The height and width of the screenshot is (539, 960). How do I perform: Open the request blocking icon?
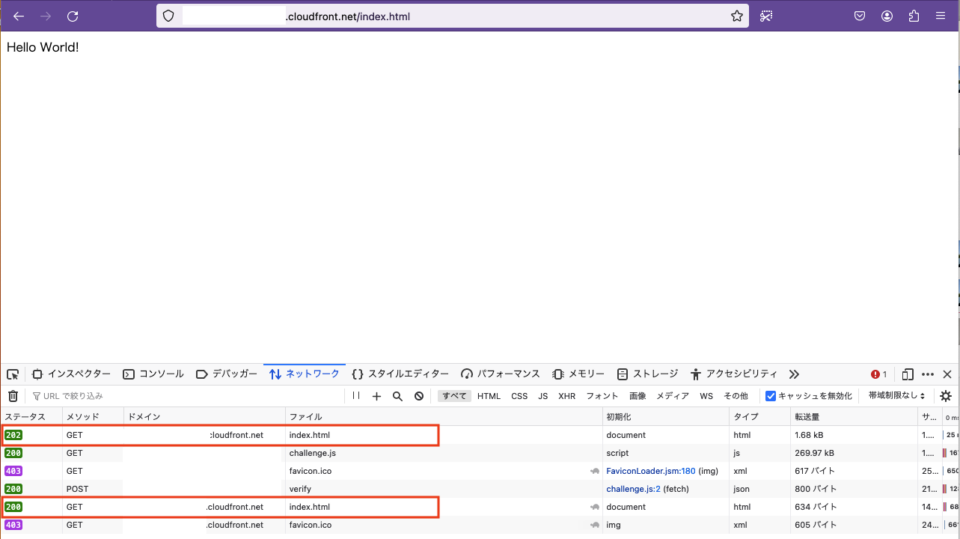coord(419,396)
